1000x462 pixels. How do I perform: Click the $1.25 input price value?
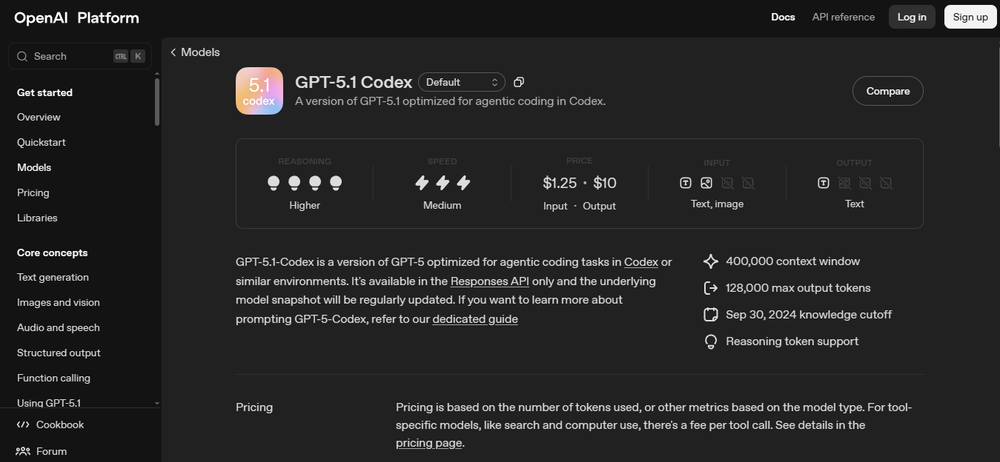pos(559,183)
